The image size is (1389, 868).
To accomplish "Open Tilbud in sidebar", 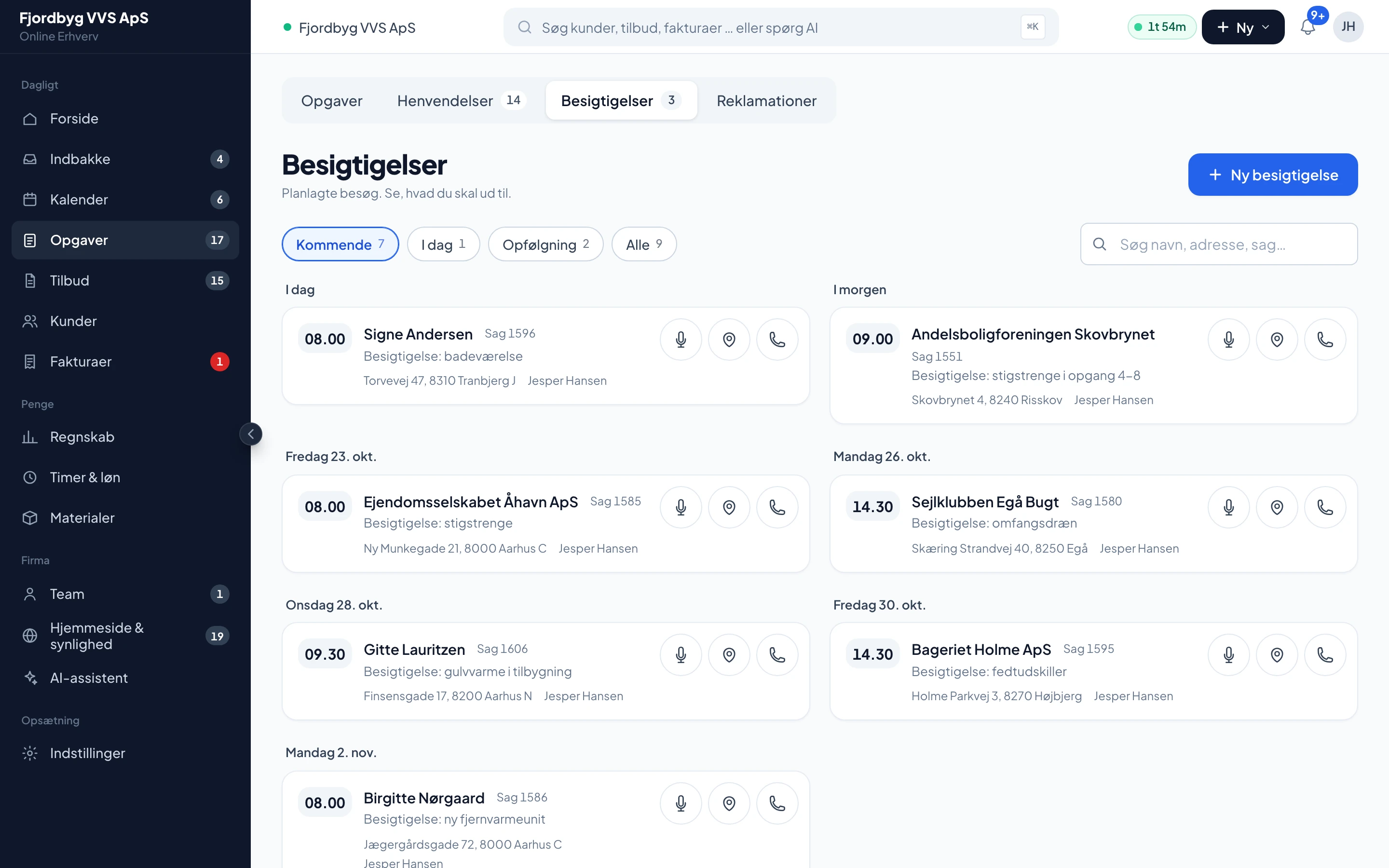I will (125, 281).
